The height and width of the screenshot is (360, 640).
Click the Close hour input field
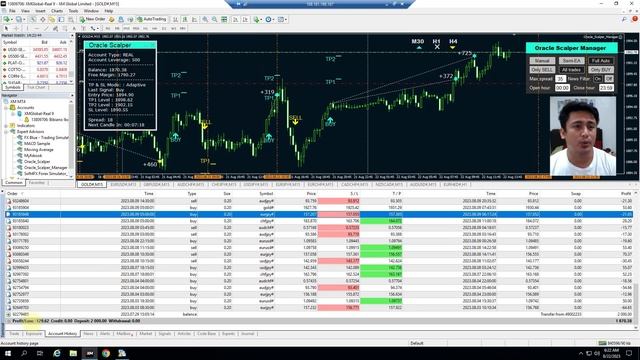click(606, 88)
